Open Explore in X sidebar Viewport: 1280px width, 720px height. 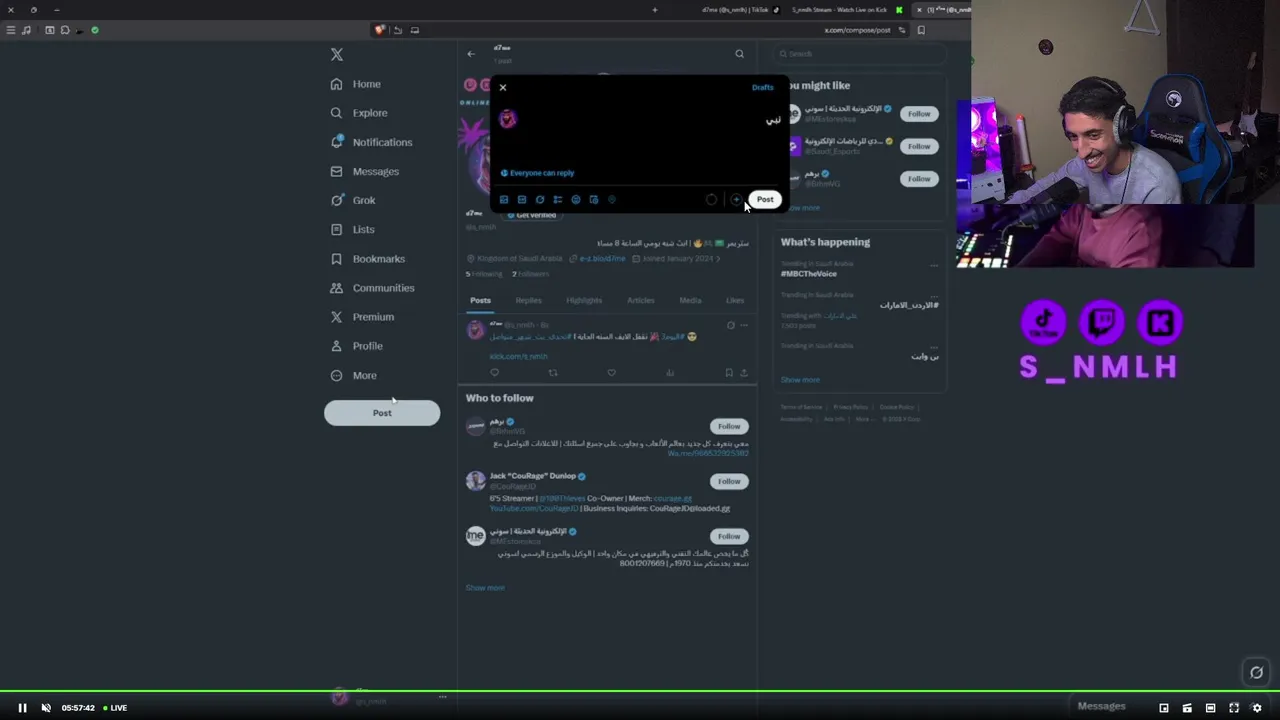tap(359, 113)
